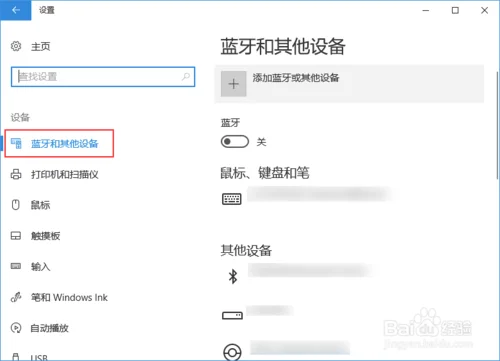
Task: Select the keyboard device icon
Action: (232, 199)
